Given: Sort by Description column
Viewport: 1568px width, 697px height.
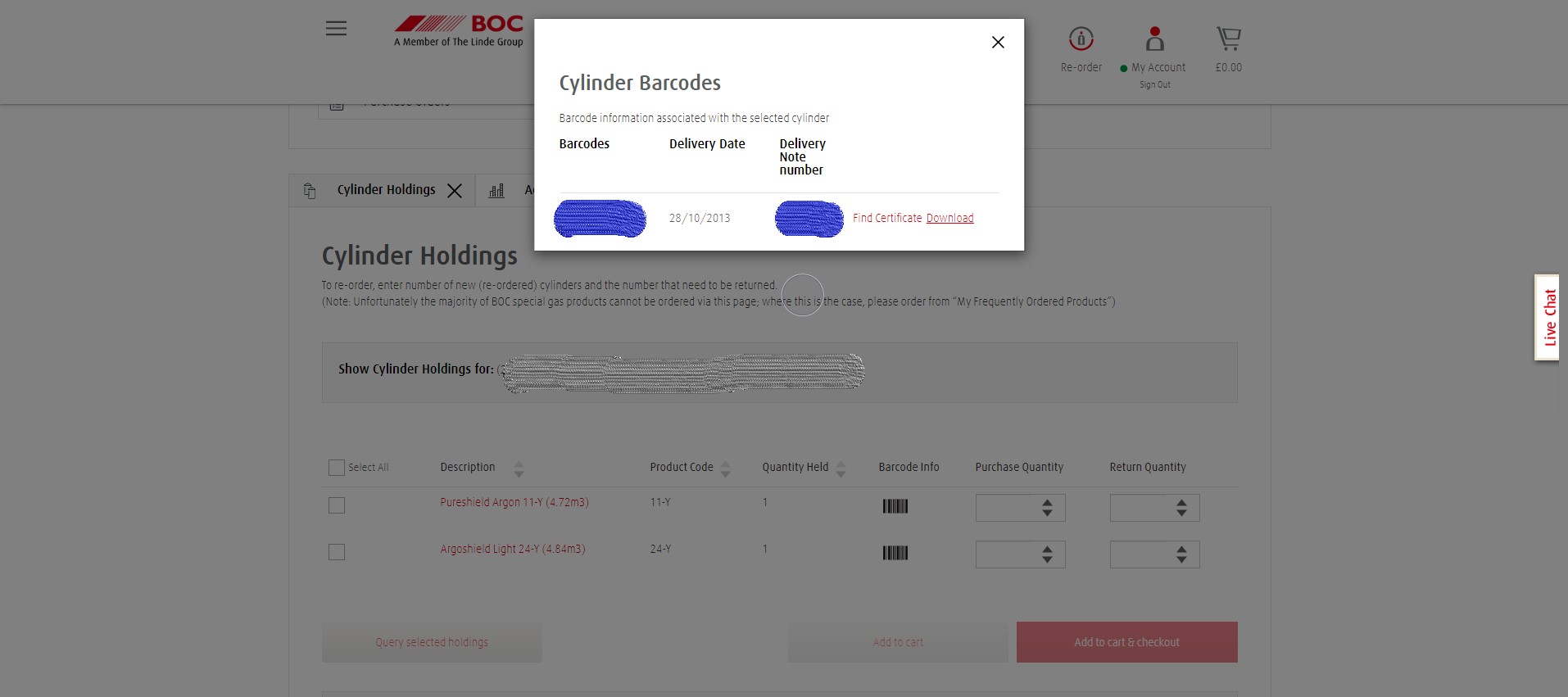Looking at the screenshot, I should coord(519,469).
